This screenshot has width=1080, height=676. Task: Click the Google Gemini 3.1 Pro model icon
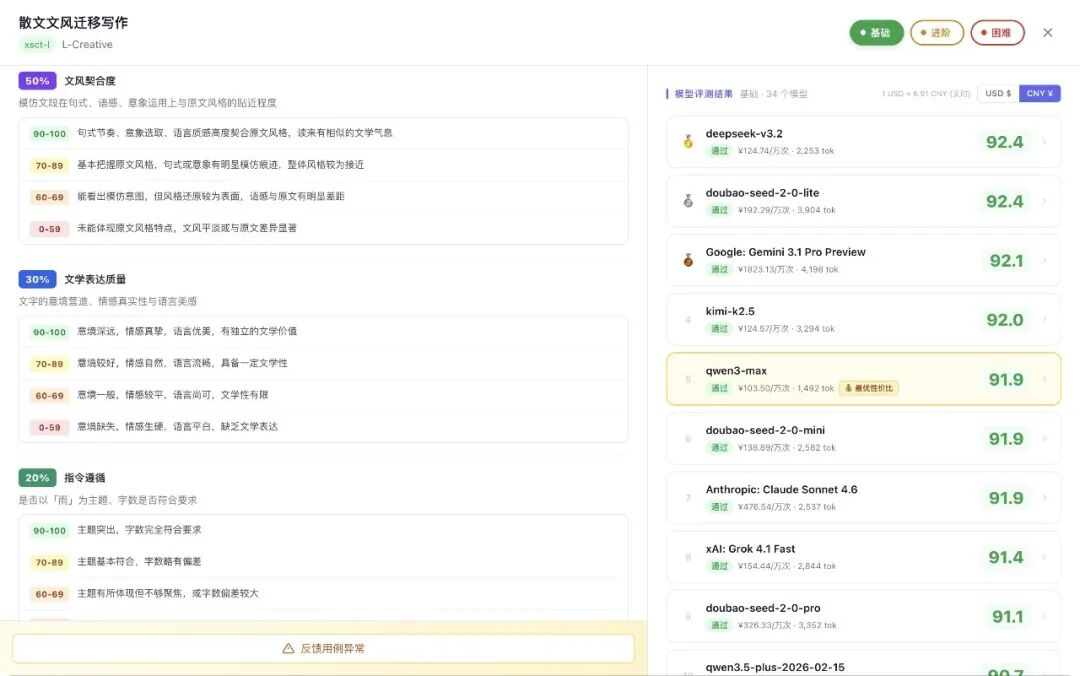tap(687, 260)
